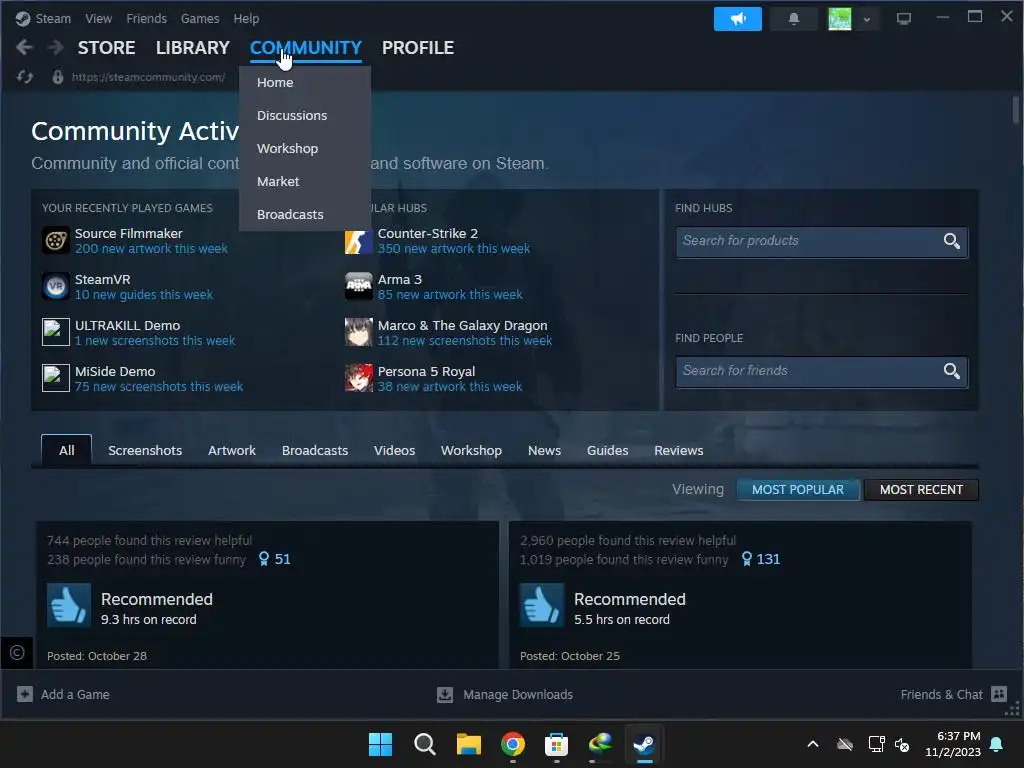This screenshot has width=1024, height=768.
Task: Click thumbs-up icon of 9.3 hrs review
Action: [x=69, y=605]
